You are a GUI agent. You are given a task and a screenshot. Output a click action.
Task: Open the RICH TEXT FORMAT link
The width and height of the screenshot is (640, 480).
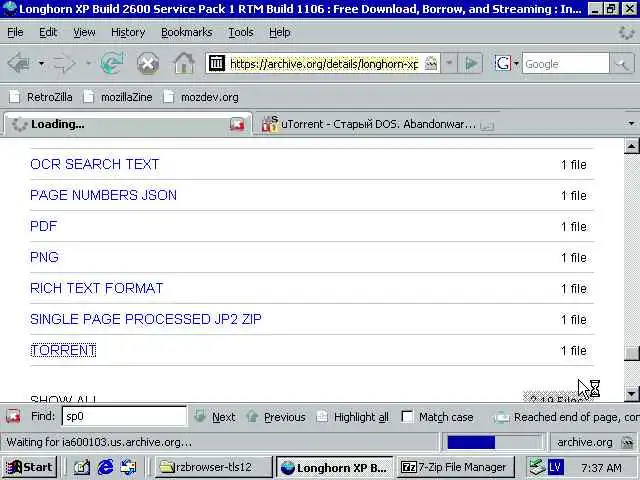click(97, 288)
